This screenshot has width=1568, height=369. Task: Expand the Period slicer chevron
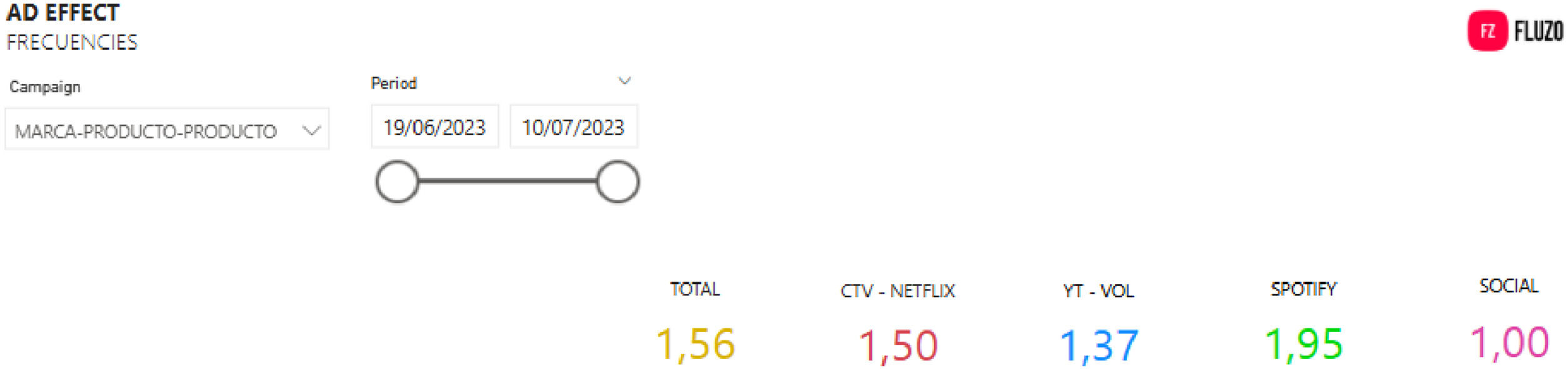point(624,81)
